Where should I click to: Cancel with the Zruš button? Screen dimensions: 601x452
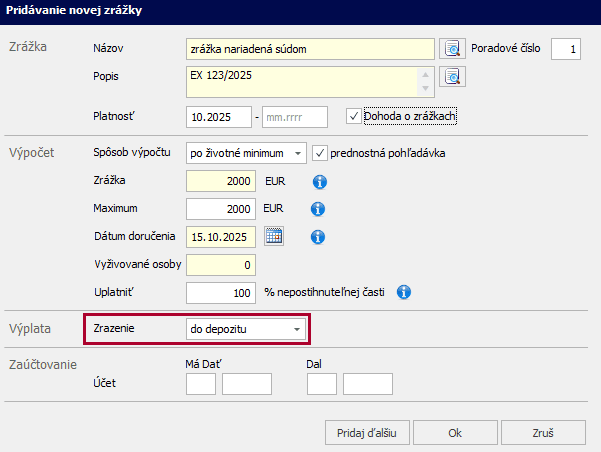tap(543, 433)
